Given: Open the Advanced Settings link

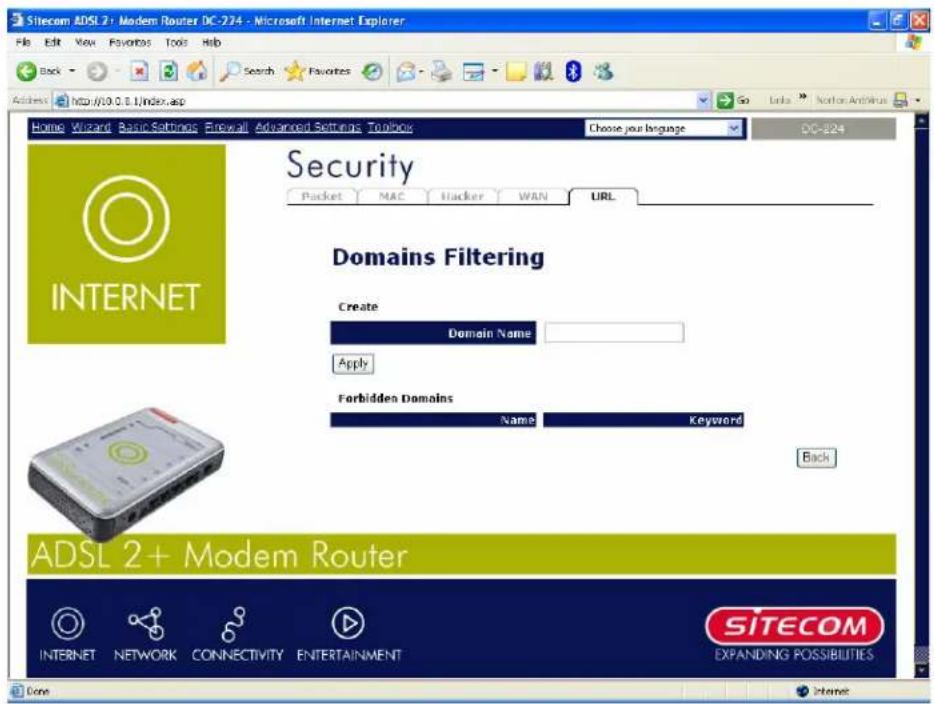Looking at the screenshot, I should 308,127.
